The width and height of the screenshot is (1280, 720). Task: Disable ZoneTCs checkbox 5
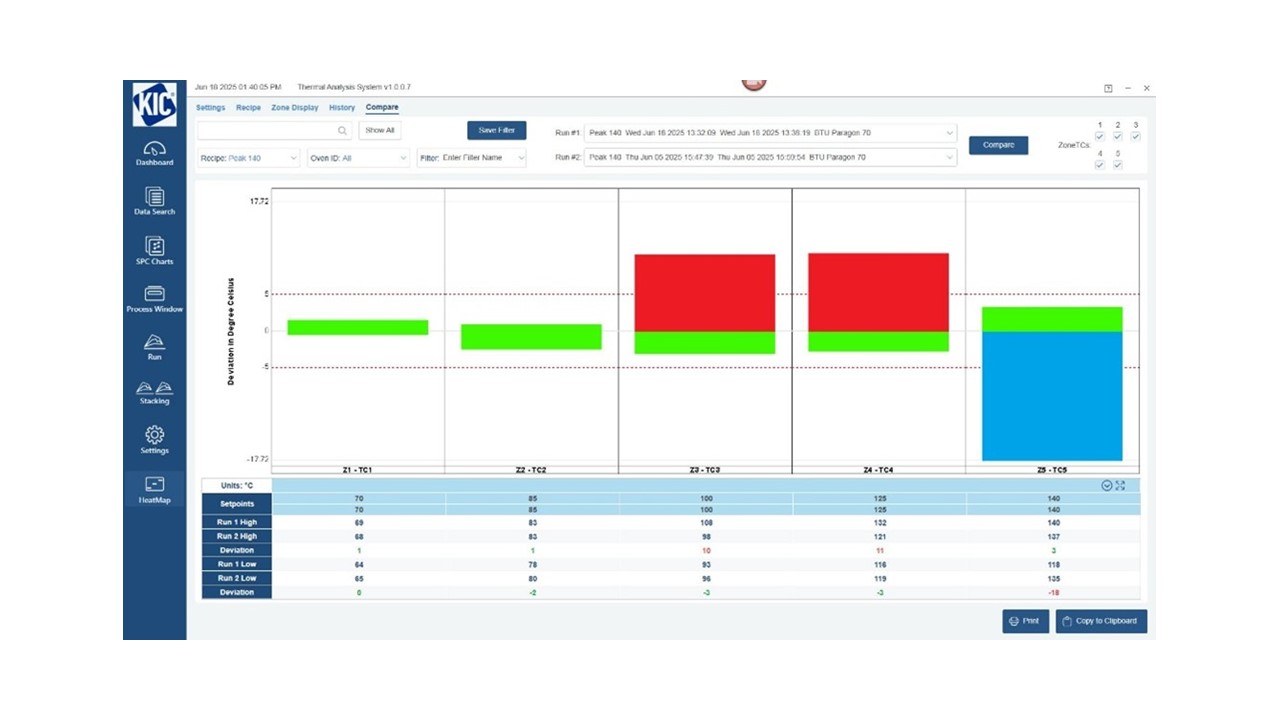point(1118,165)
